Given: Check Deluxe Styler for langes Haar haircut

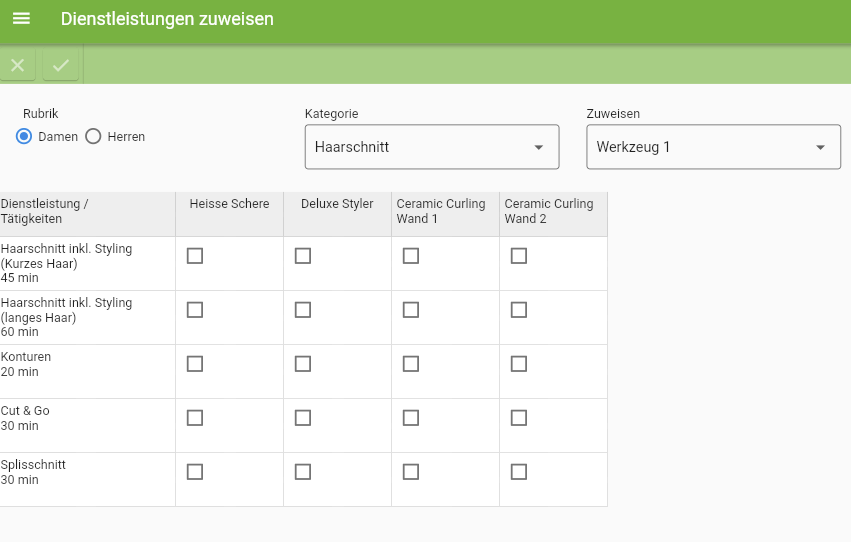Looking at the screenshot, I should click(x=303, y=310).
